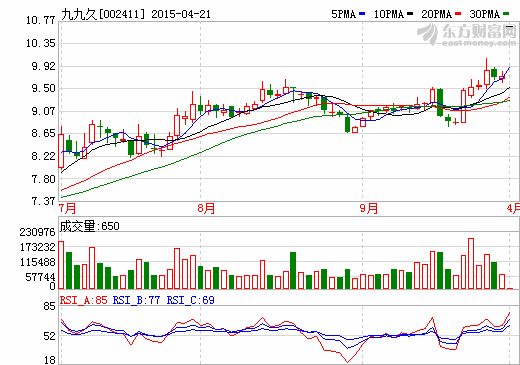Screen dimensions: 520x365
Task: Click the 8.22 price axis label
Action: point(43,156)
